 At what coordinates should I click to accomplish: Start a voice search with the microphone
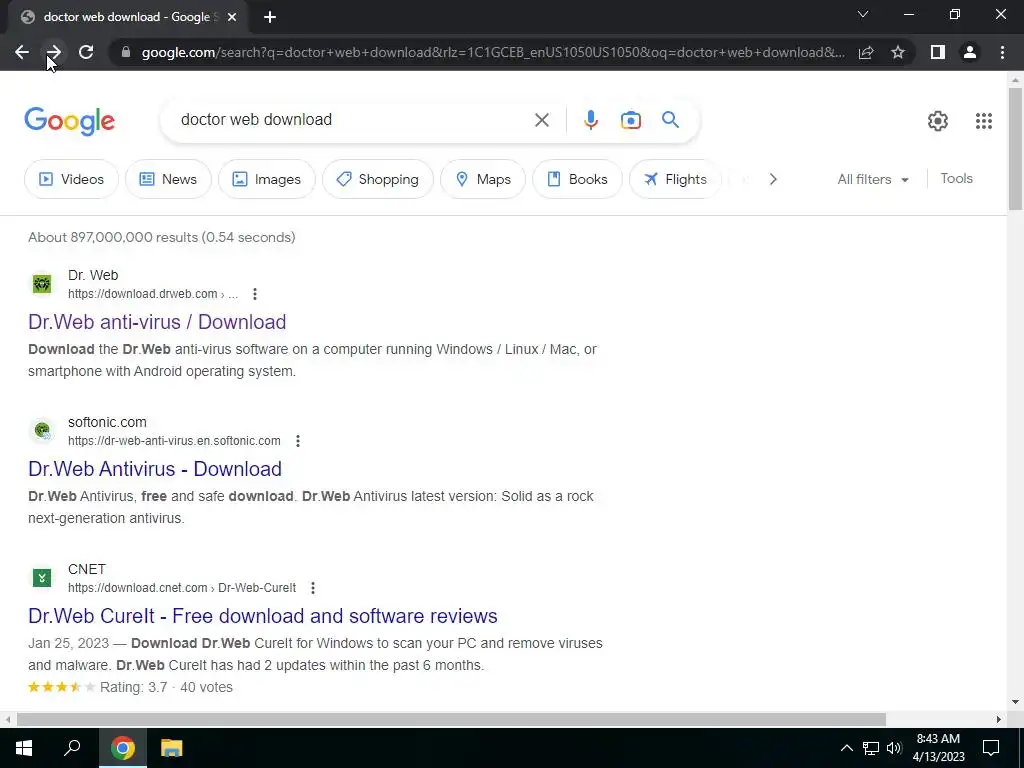coord(590,120)
